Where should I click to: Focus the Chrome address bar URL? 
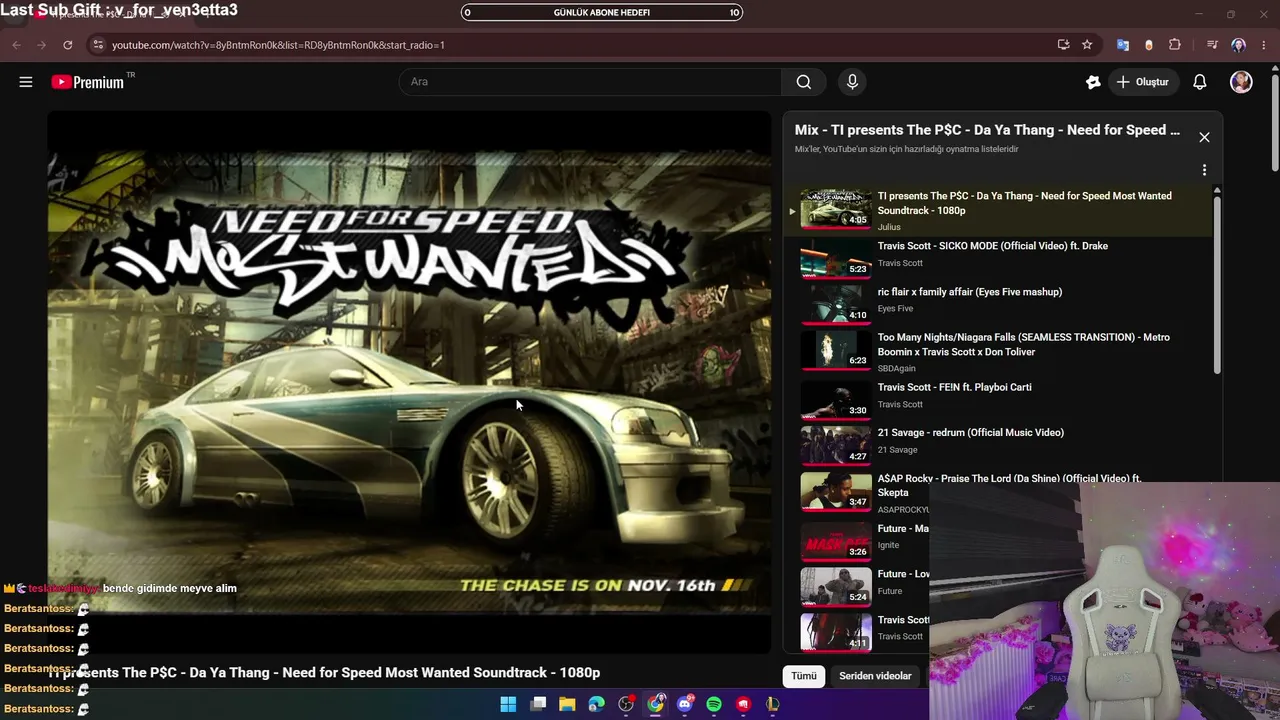[278, 45]
